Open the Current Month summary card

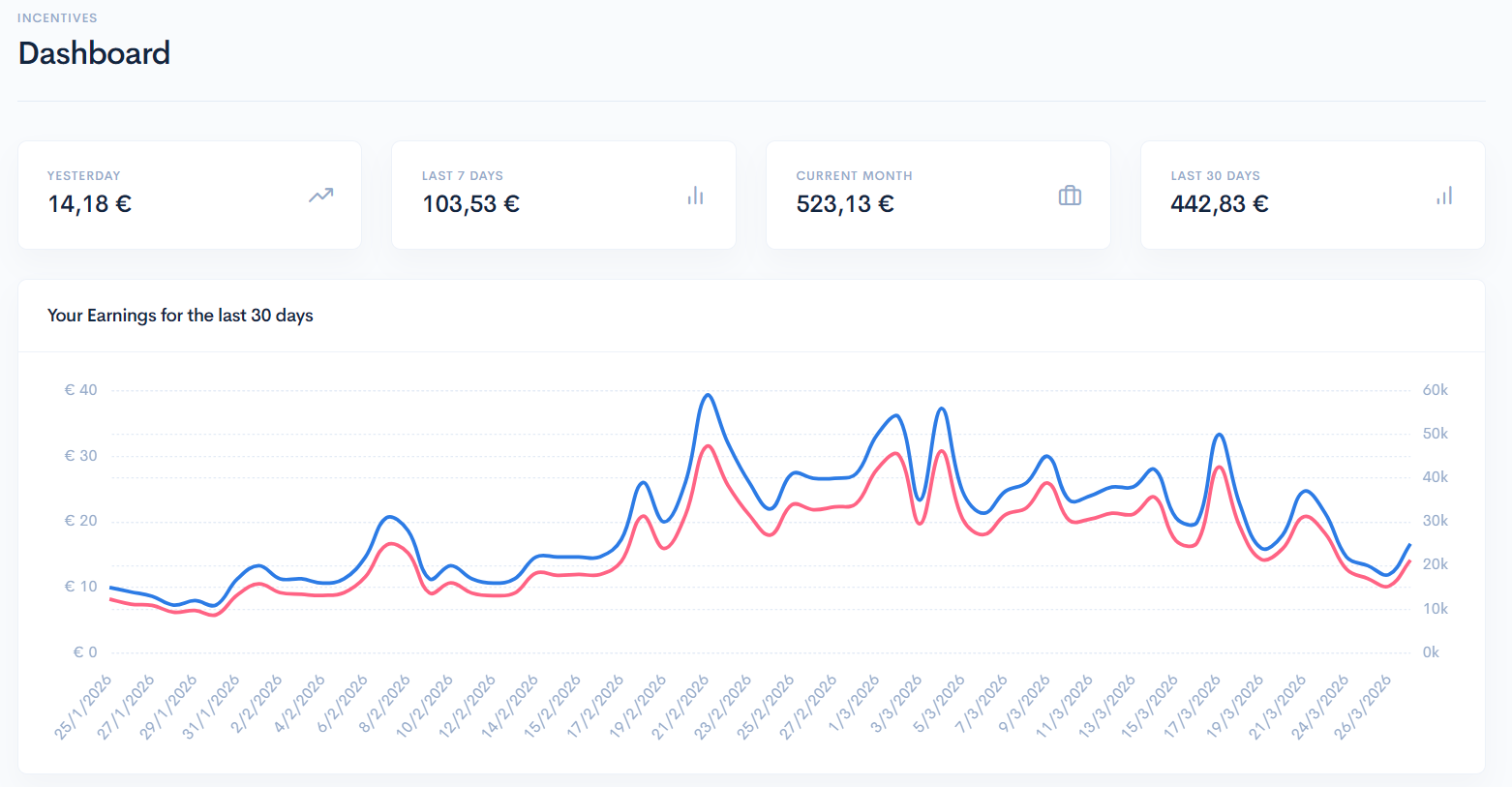[x=937, y=195]
